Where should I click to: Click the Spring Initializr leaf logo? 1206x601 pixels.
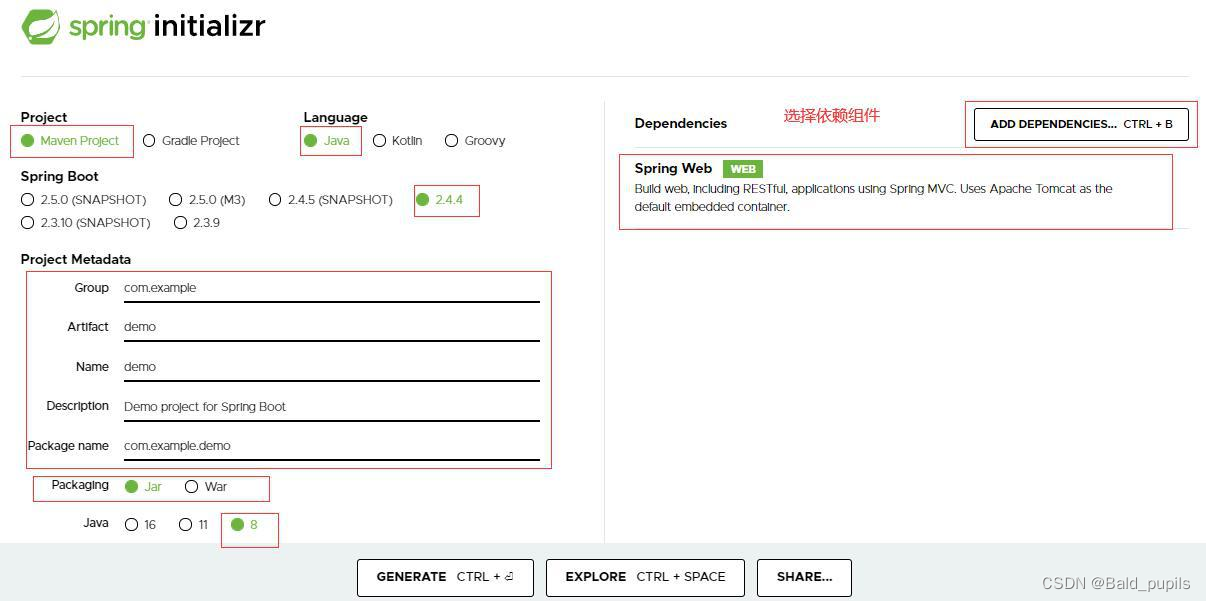click(41, 26)
